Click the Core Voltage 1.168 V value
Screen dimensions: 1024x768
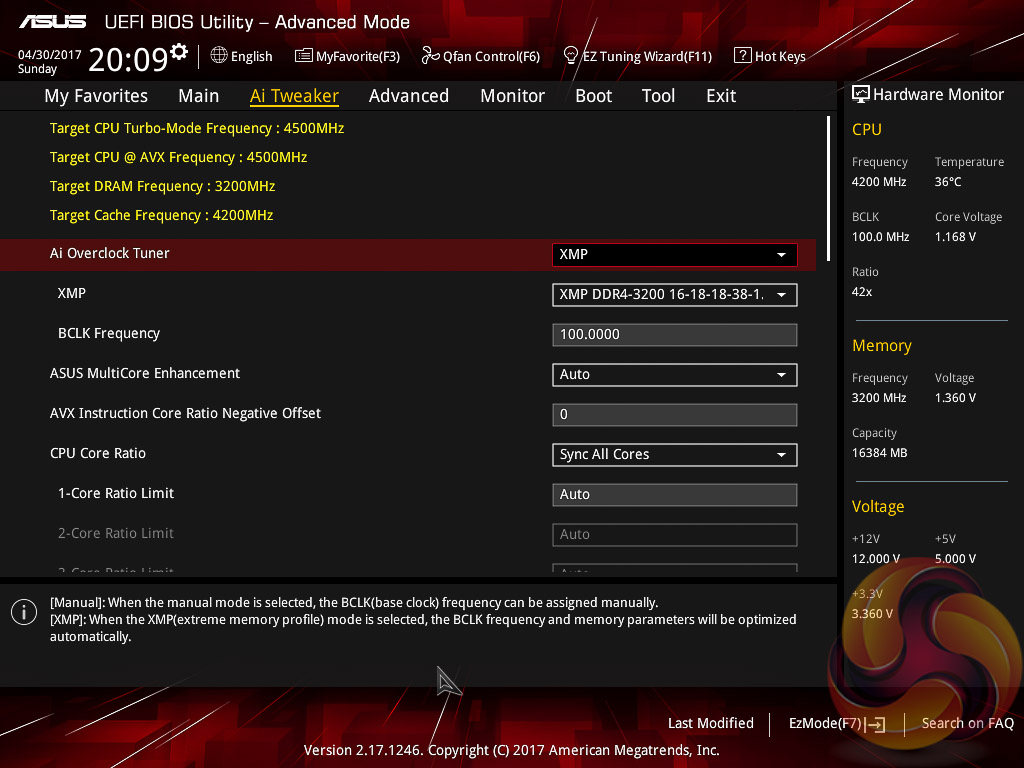click(x=955, y=236)
